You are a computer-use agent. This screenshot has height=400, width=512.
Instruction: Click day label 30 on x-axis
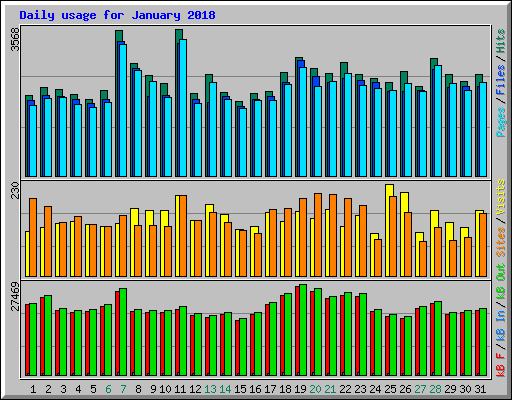[x=465, y=389]
